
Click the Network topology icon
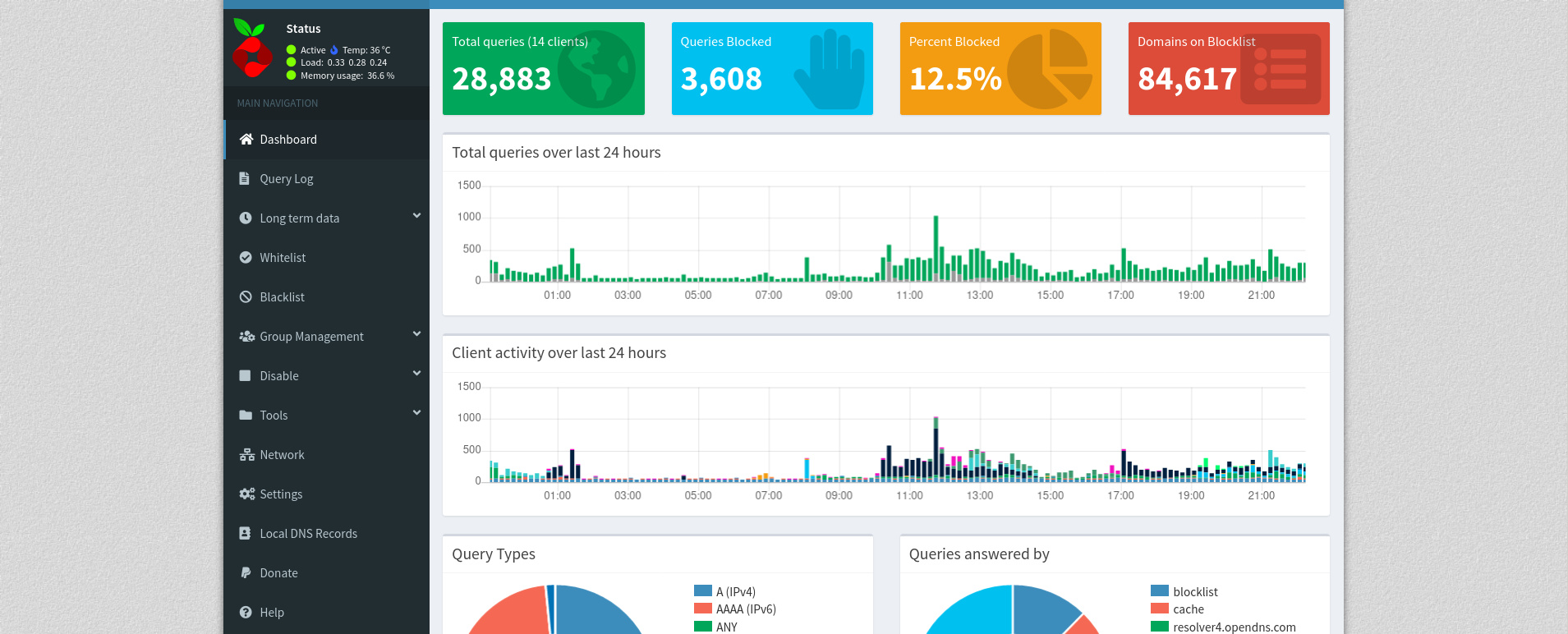[x=246, y=454]
